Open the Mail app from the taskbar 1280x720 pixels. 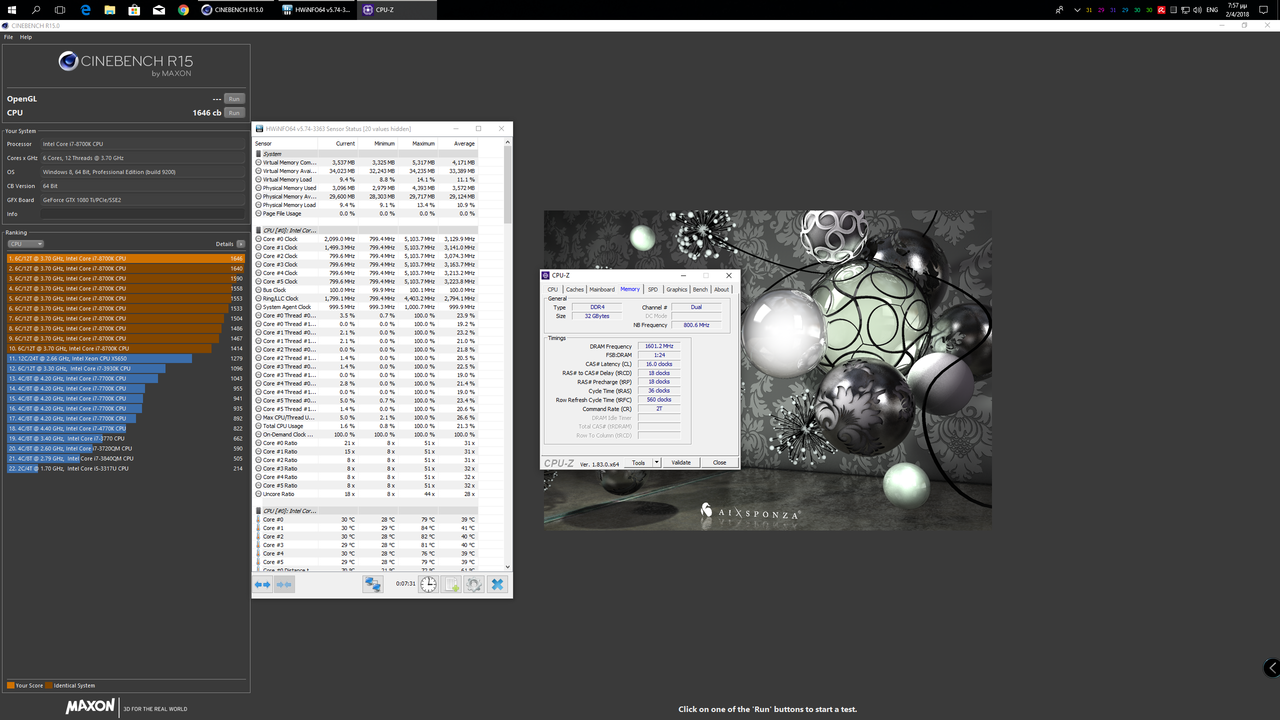coord(158,9)
